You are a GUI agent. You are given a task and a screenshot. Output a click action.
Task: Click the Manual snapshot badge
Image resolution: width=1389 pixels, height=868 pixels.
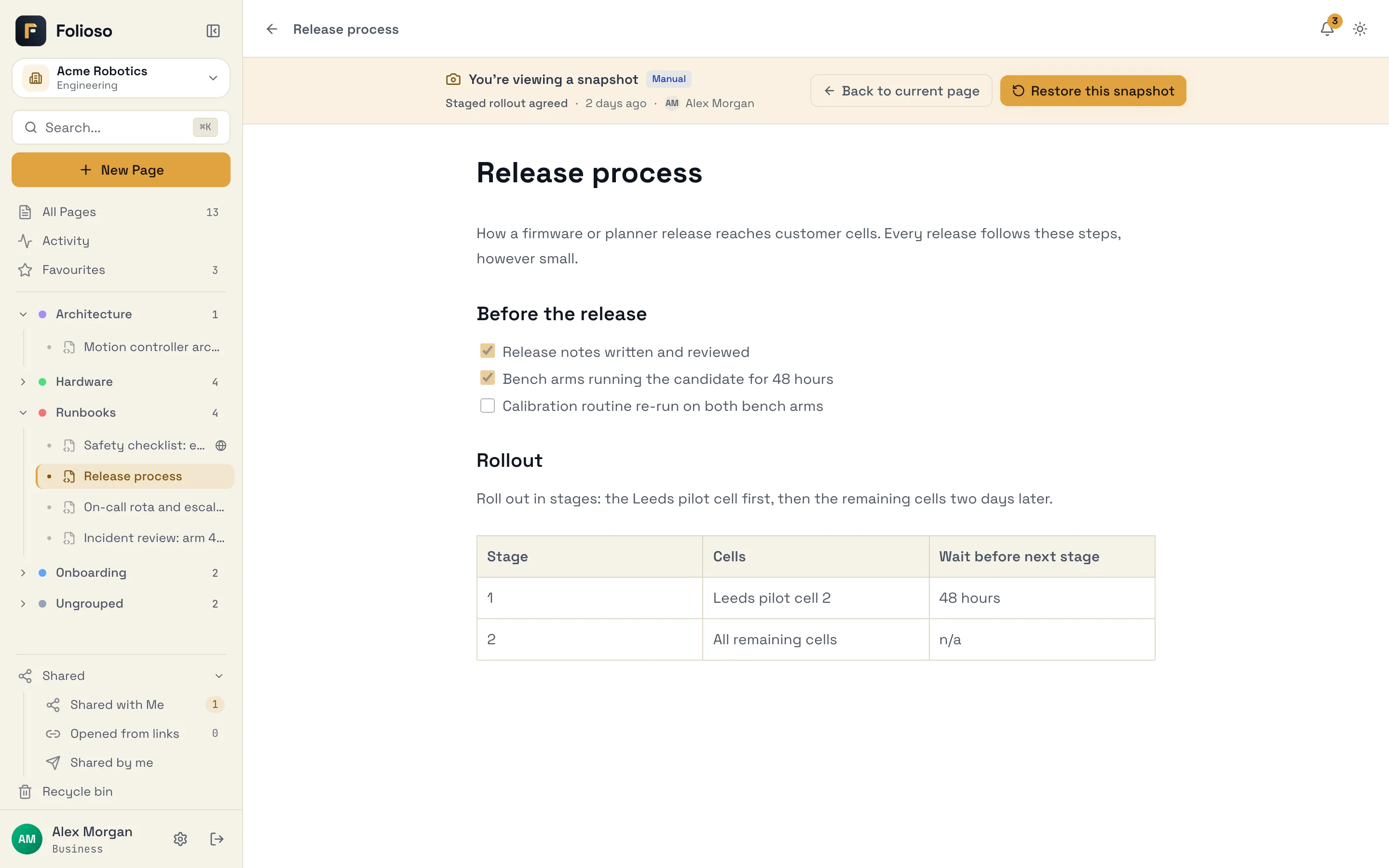[x=668, y=79]
